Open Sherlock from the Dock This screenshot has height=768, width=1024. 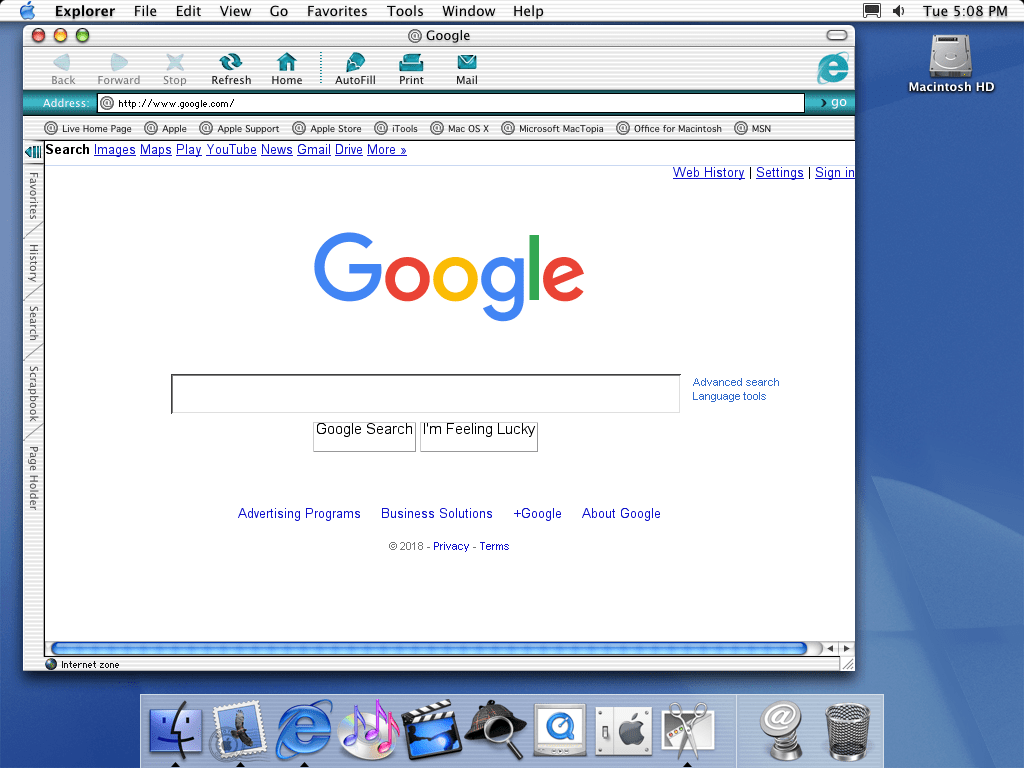tap(496, 730)
